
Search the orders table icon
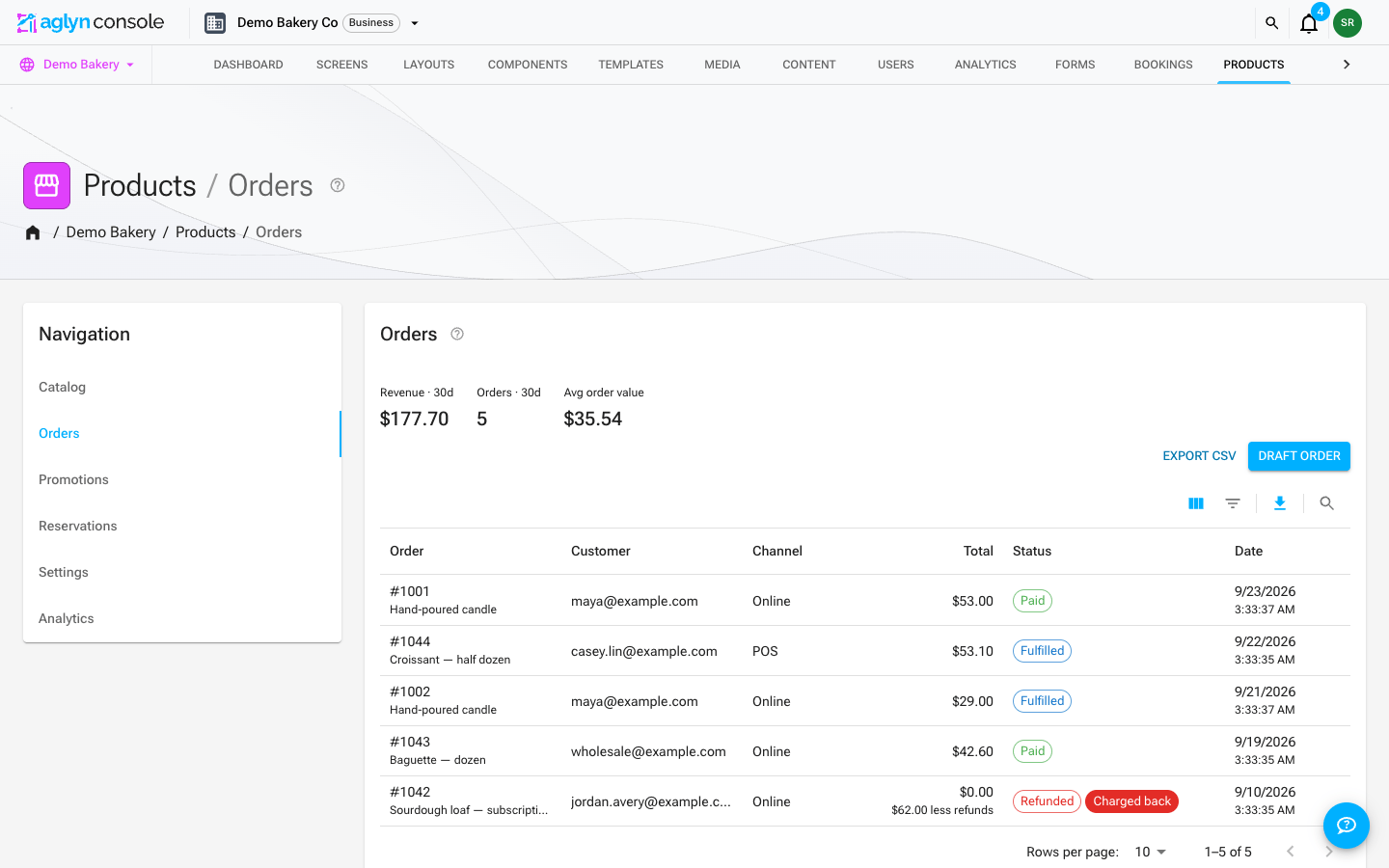[1327, 503]
